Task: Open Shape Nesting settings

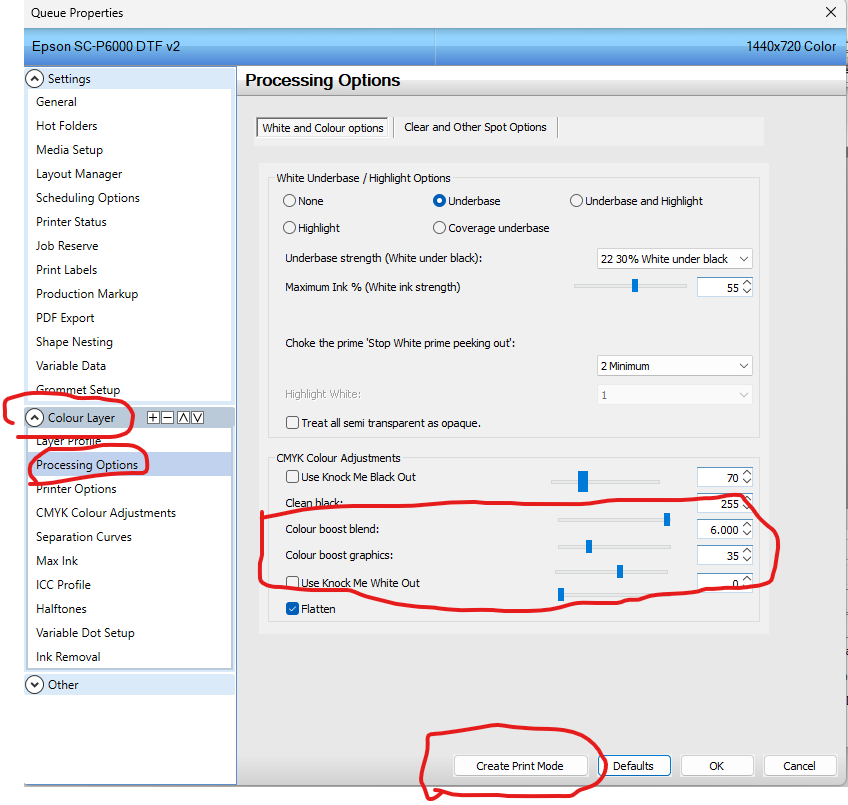Action: (x=74, y=342)
